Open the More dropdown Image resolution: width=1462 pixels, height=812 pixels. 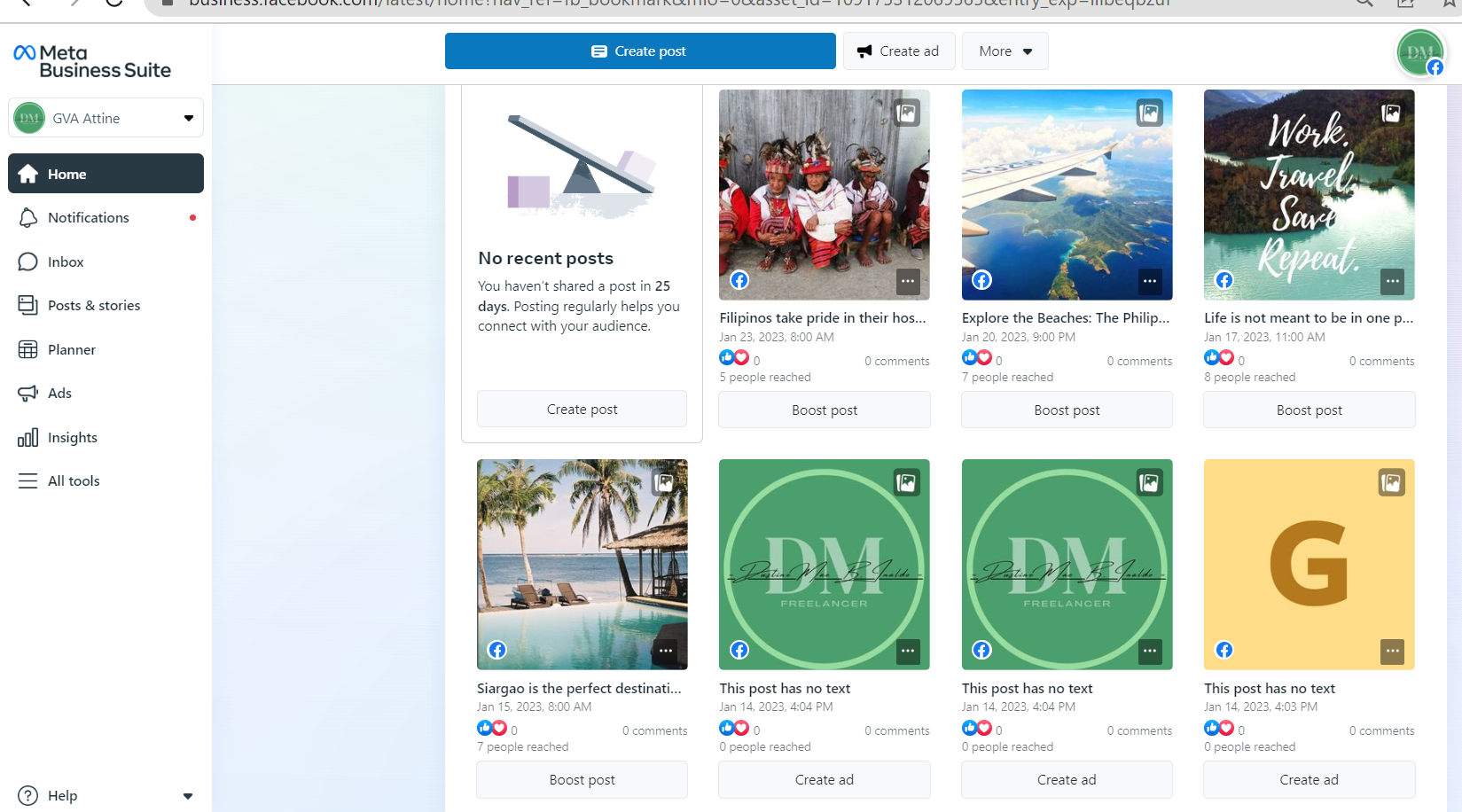[x=1005, y=51]
